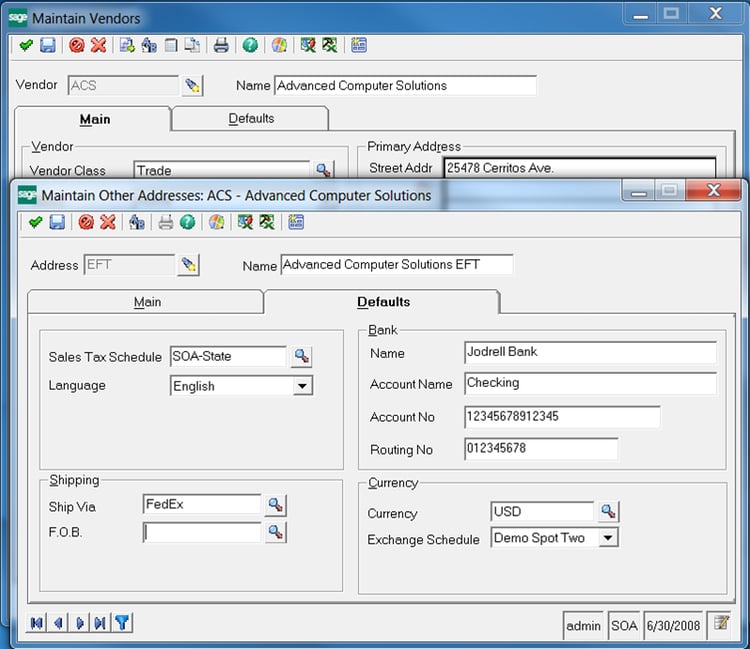This screenshot has width=750, height=649.
Task: Click Vendor Class lookup magnifier
Action: click(323, 170)
